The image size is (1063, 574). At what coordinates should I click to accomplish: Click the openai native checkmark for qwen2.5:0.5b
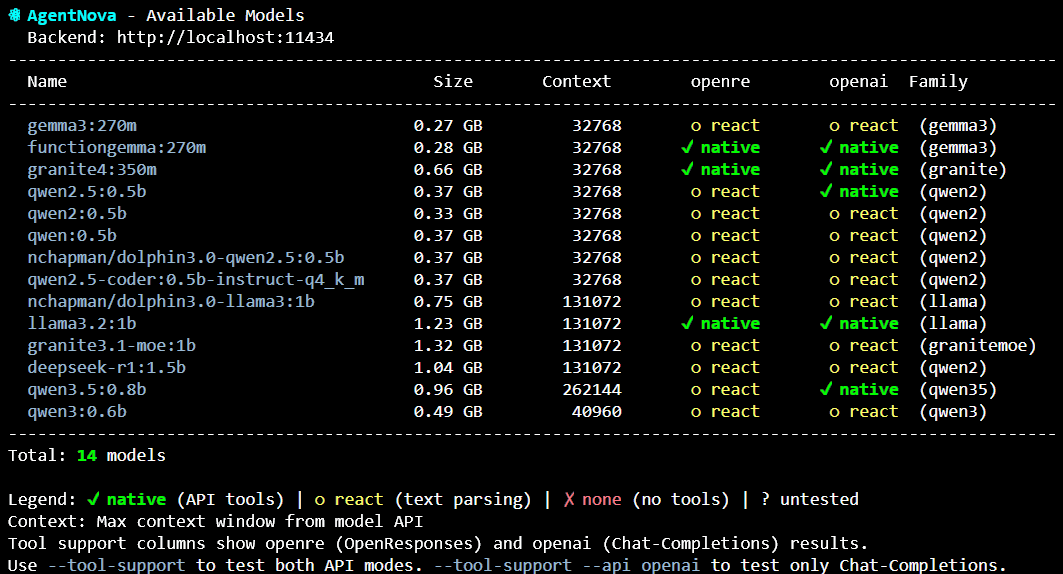(x=826, y=191)
